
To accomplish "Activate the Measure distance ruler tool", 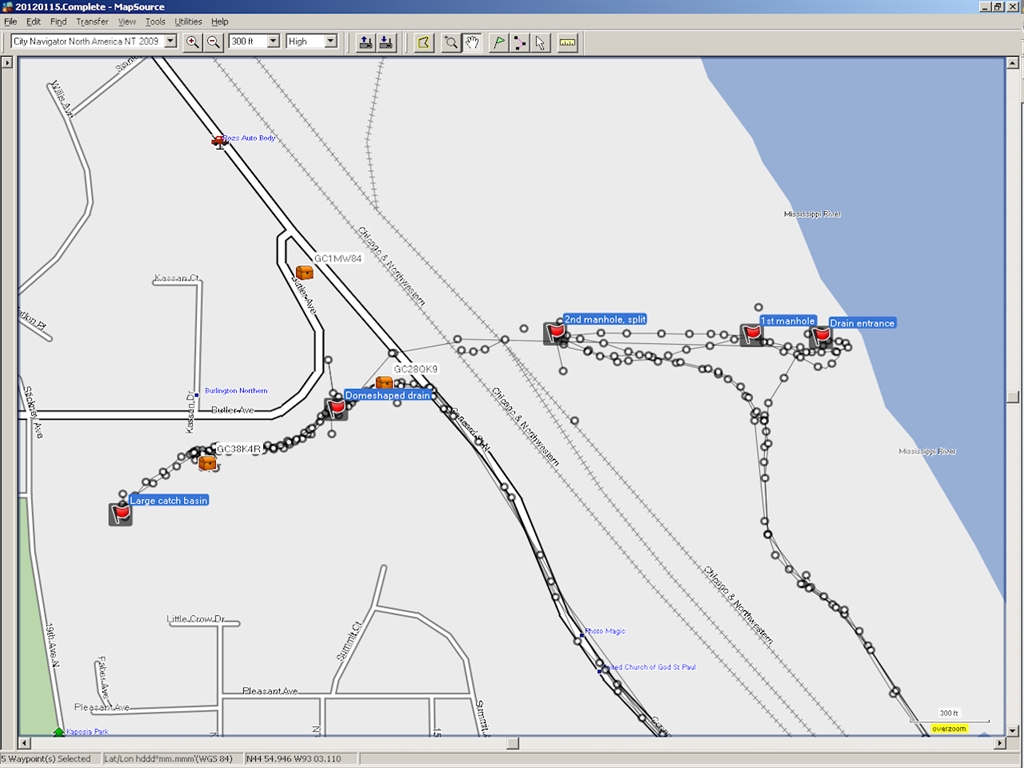I will click(568, 42).
